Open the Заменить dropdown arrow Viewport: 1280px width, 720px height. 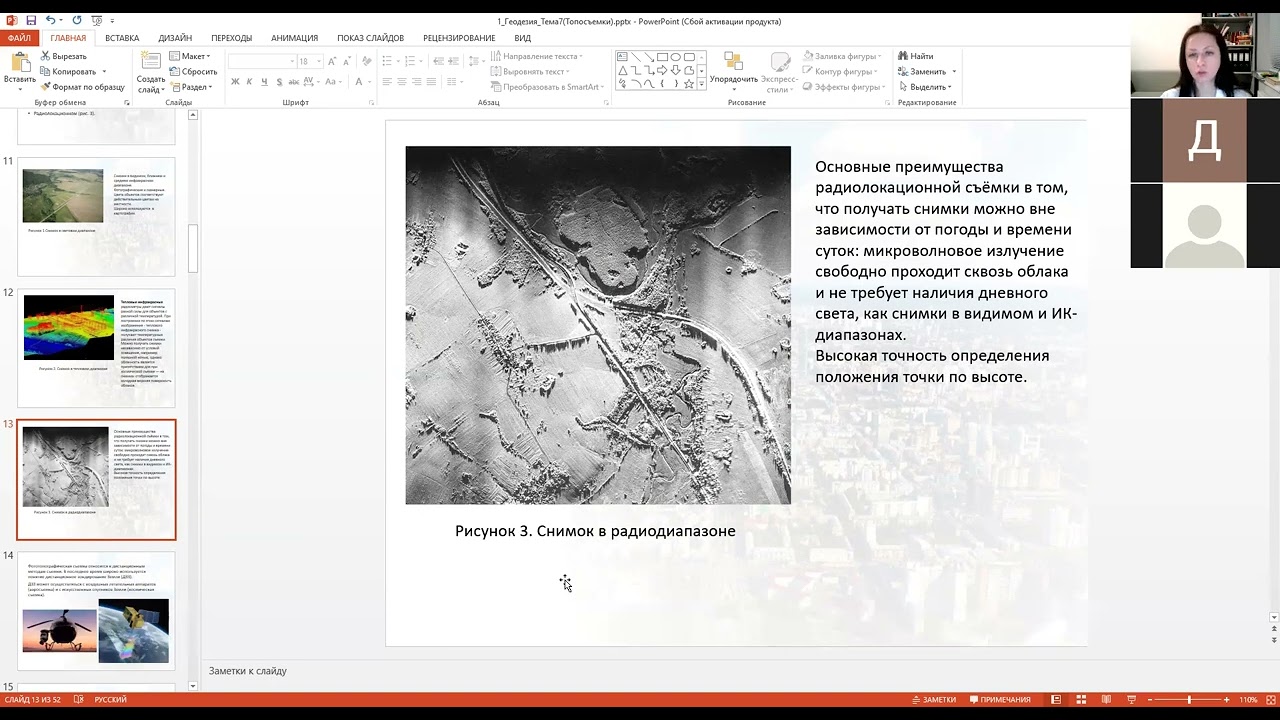pyautogui.click(x=954, y=72)
